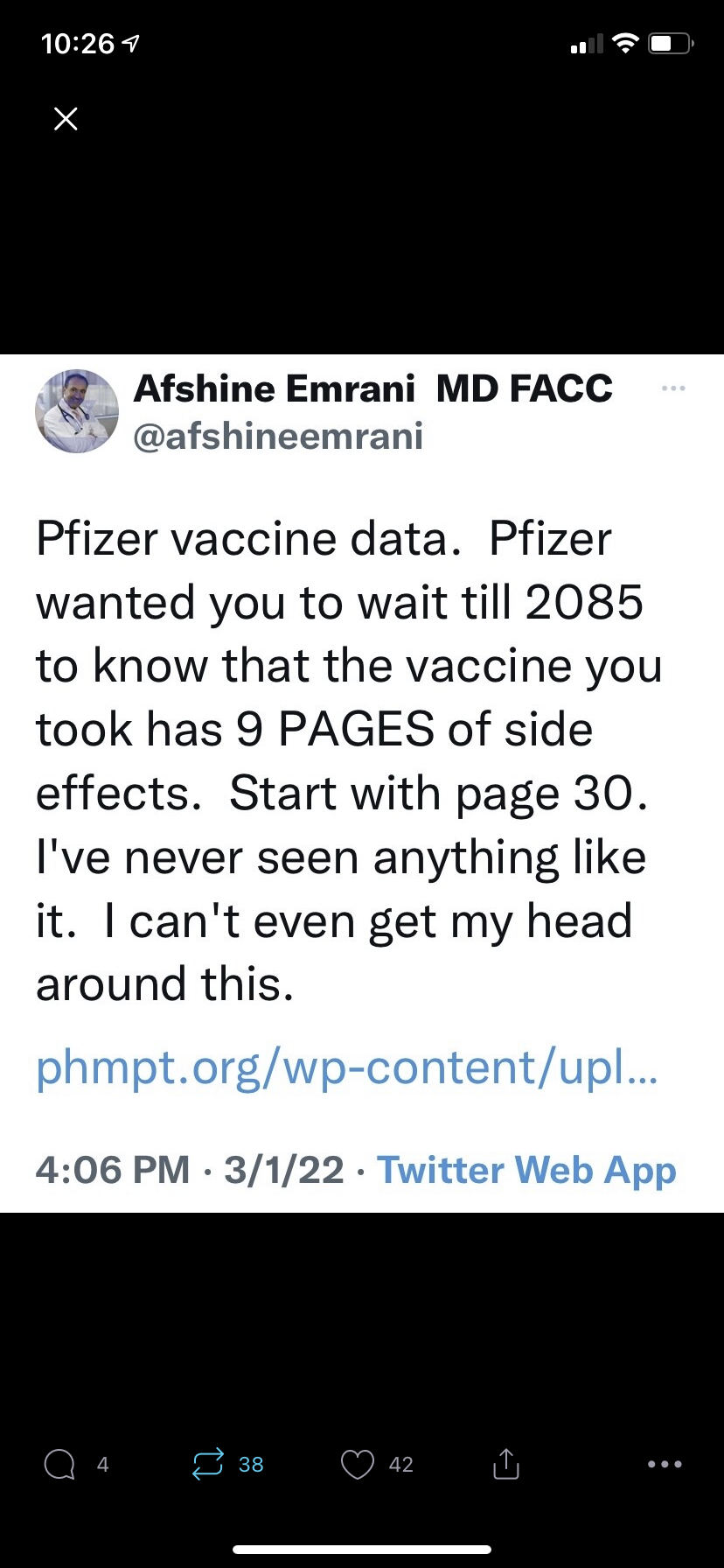Tap the retweet arrows icon

pyautogui.click(x=208, y=1464)
